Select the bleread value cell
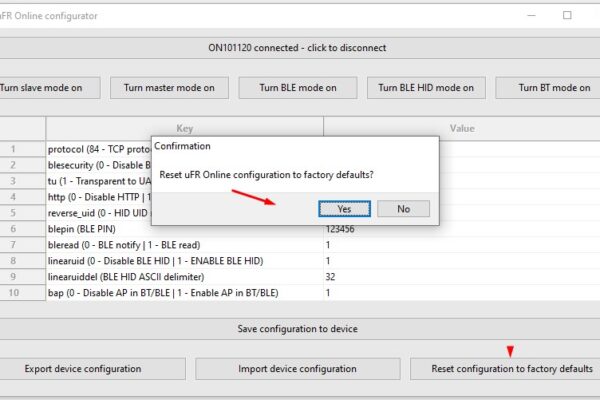Image resolution: width=600 pixels, height=400 pixels. tap(461, 245)
